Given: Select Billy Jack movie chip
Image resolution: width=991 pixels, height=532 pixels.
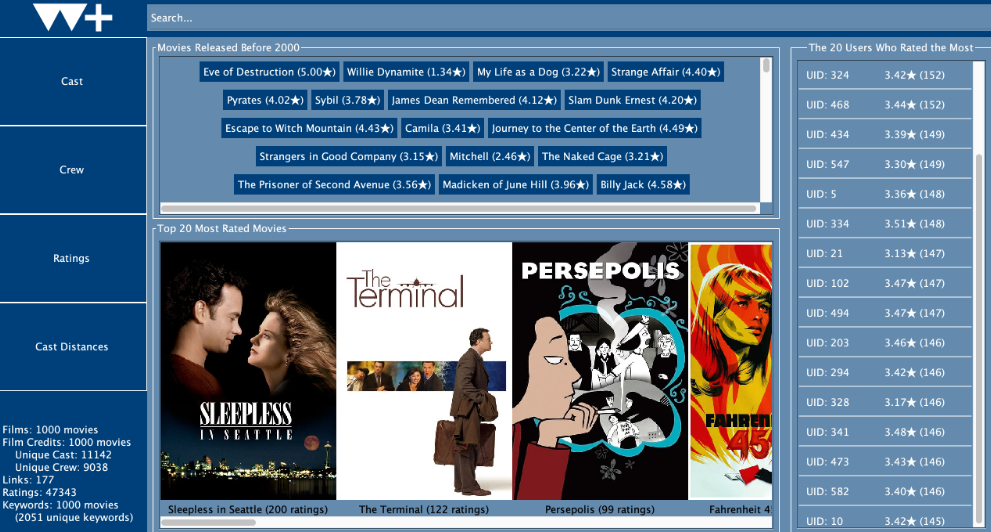Looking at the screenshot, I should (643, 185).
